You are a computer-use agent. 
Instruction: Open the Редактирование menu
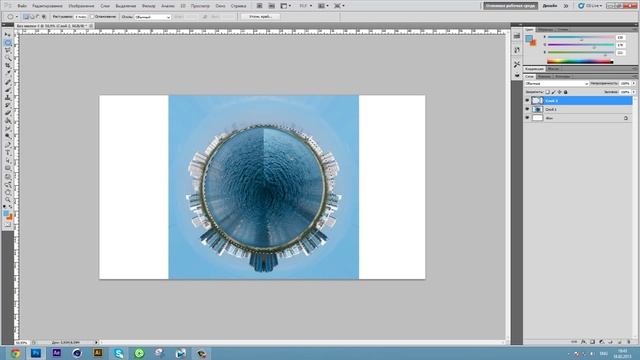[x=47, y=6]
